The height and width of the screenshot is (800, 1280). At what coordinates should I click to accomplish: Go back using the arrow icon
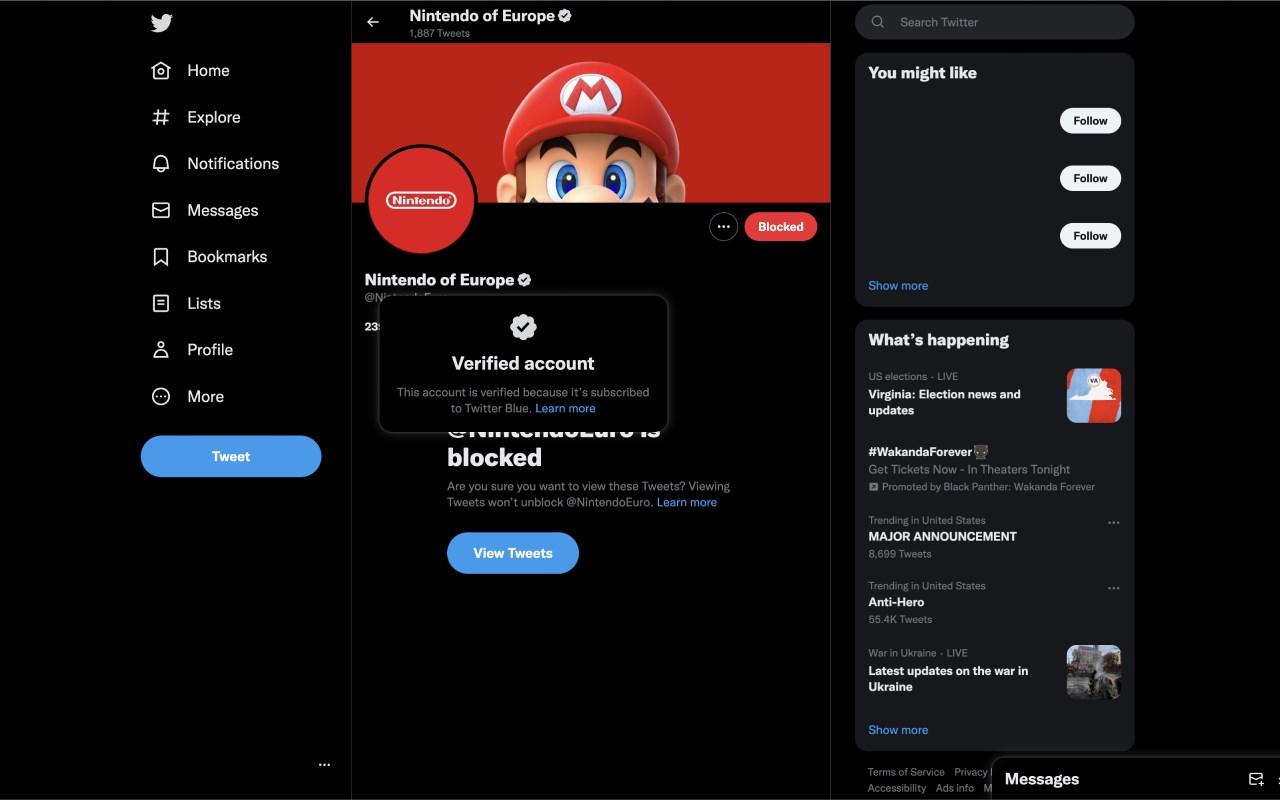(373, 22)
